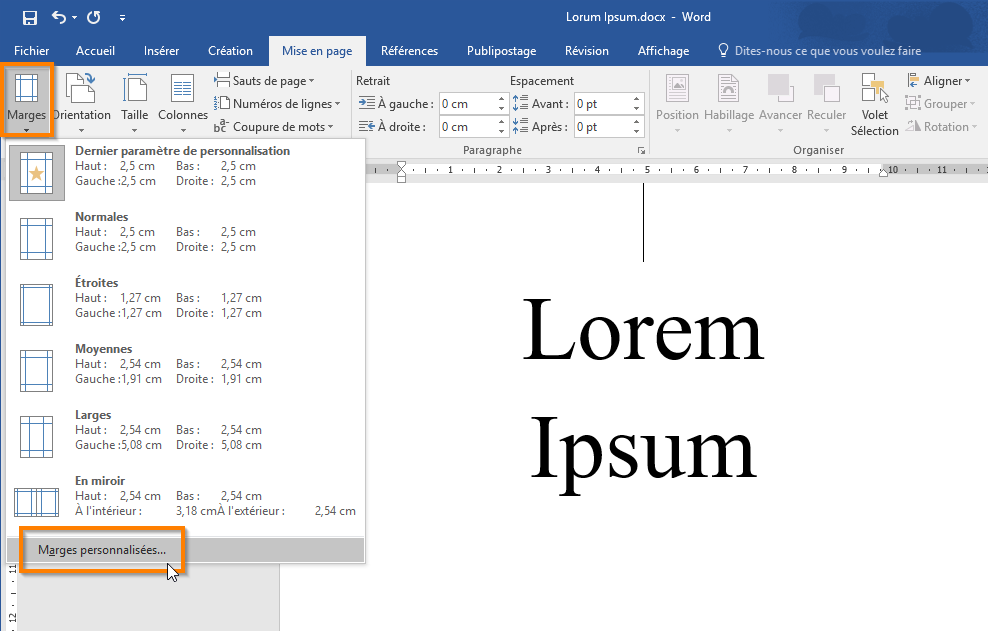Open the Customize Quick Access Toolbar dropdown
Viewport: 988px width, 631px height.
pos(122,18)
